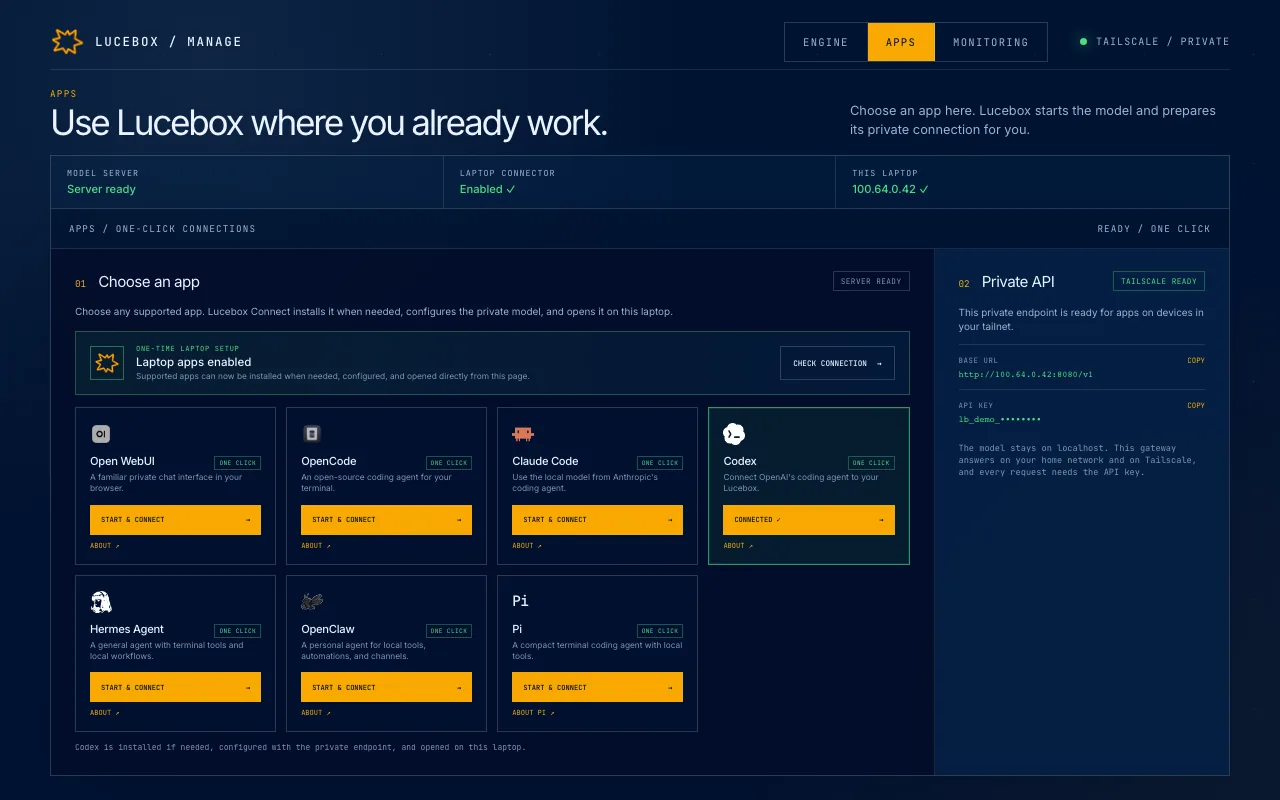Image resolution: width=1280 pixels, height=800 pixels.
Task: Click the green Tailscale status dot
Action: click(1083, 42)
